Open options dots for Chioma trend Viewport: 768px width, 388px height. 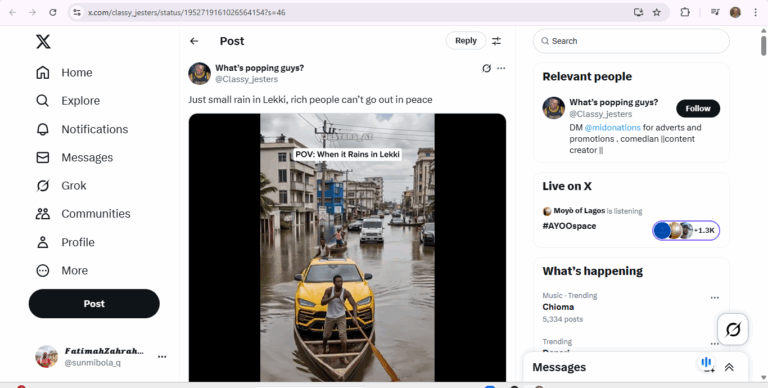coord(715,297)
